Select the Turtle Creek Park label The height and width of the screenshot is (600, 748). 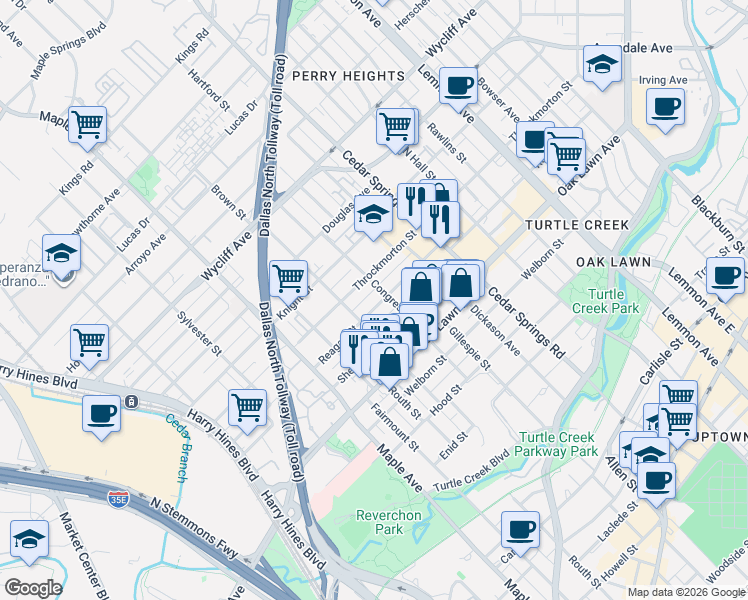click(605, 301)
